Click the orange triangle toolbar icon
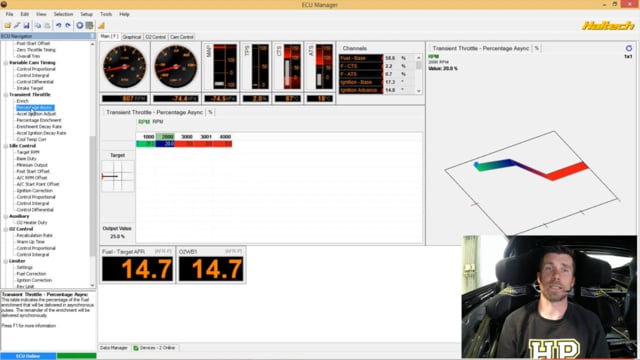 pyautogui.click(x=101, y=25)
